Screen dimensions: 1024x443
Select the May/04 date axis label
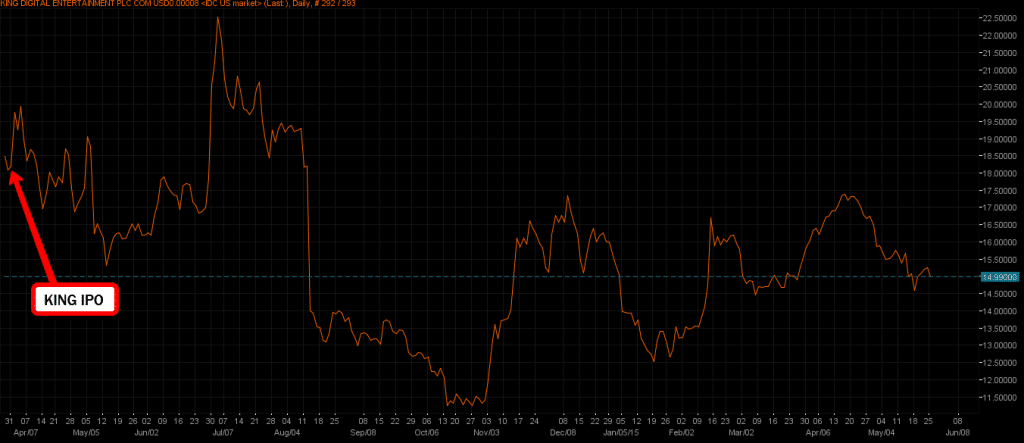[x=880, y=433]
